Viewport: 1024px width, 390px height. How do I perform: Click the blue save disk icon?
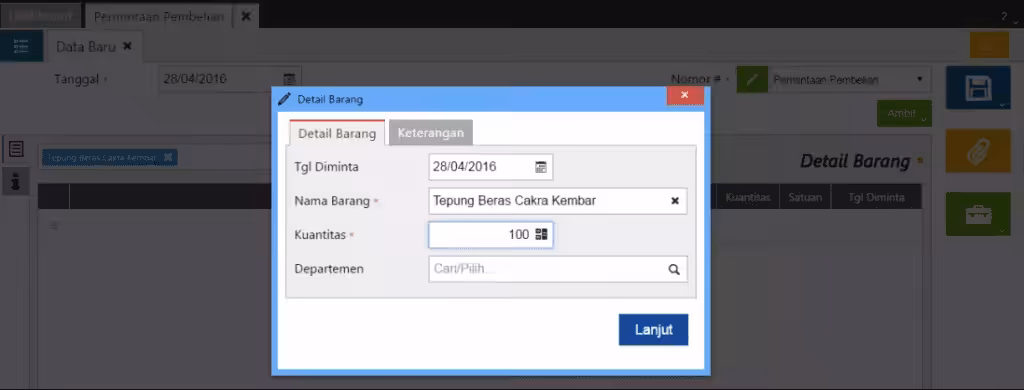click(978, 88)
